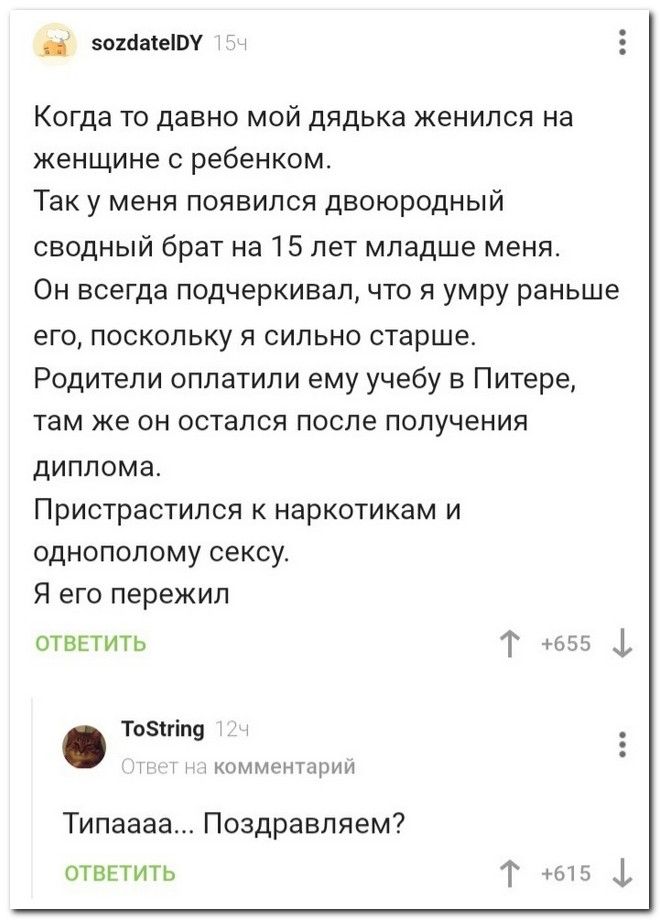
Task: Downvote the reply rated +615
Action: pos(623,872)
